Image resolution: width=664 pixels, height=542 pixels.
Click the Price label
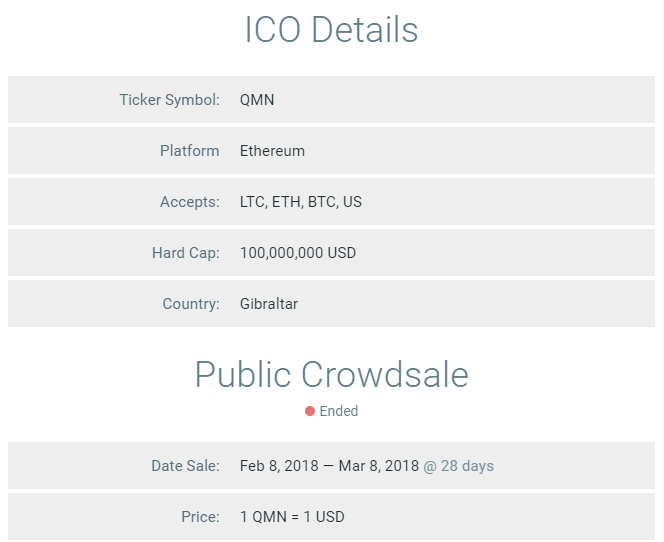200,517
